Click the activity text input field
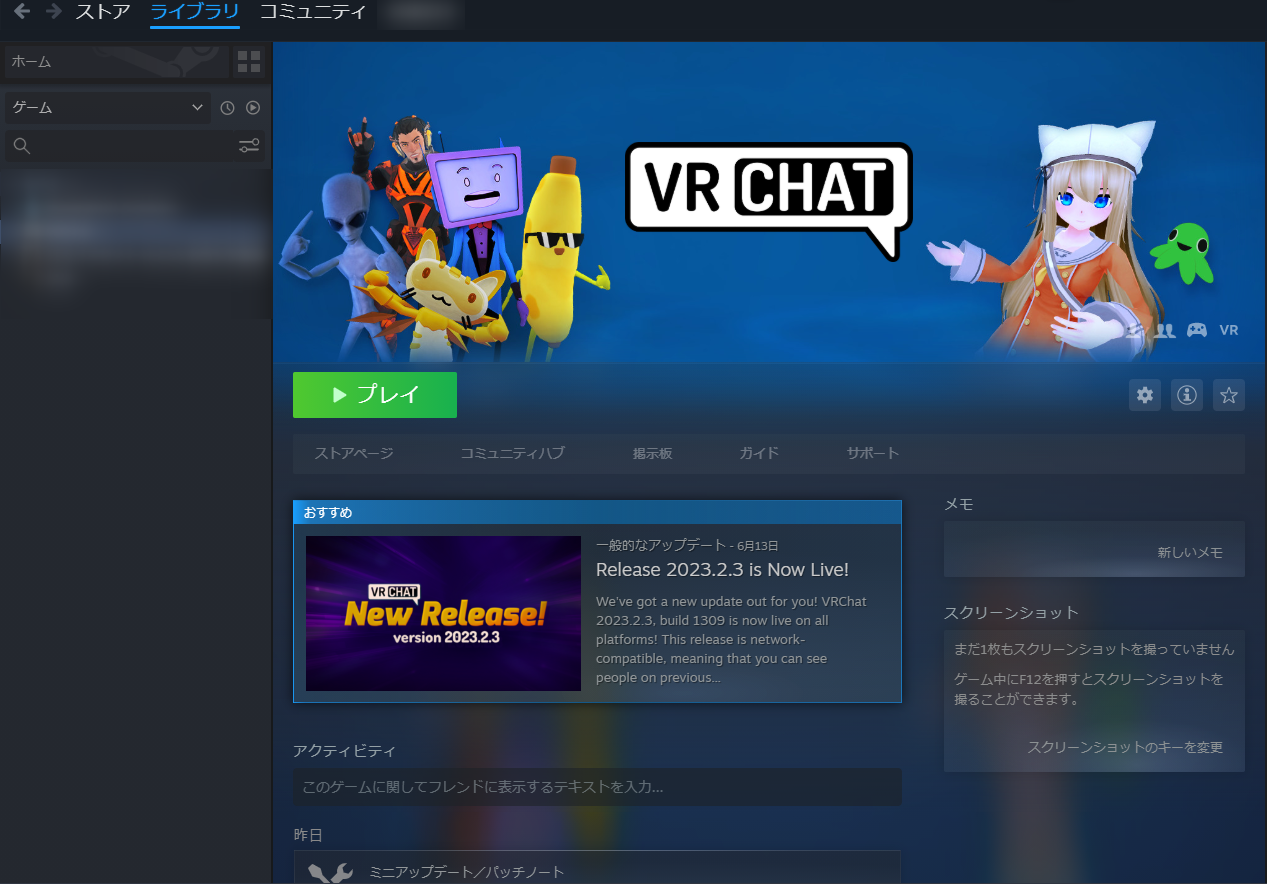The image size is (1267, 884). click(597, 787)
